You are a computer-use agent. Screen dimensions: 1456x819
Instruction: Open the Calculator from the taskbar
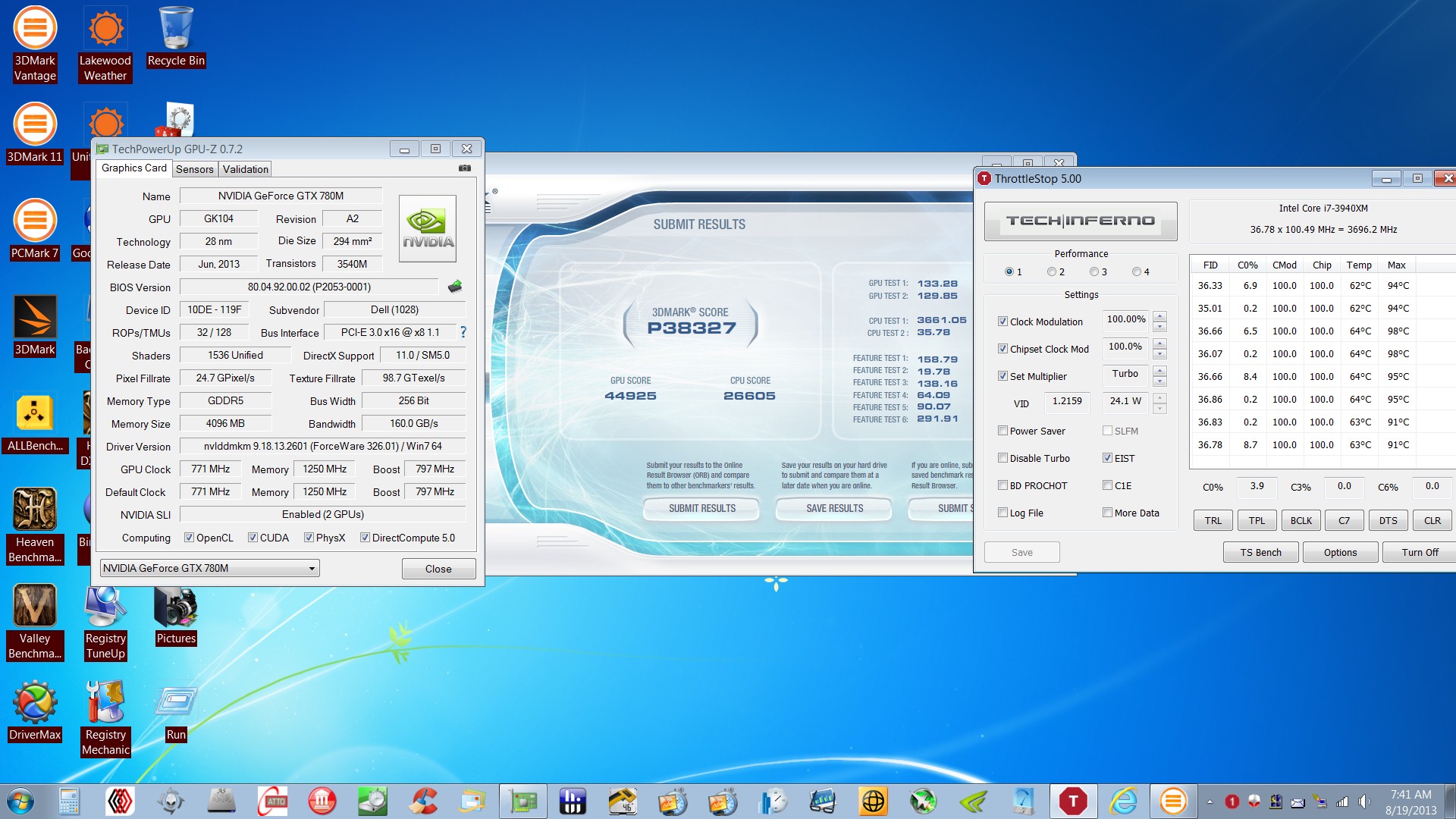(69, 801)
